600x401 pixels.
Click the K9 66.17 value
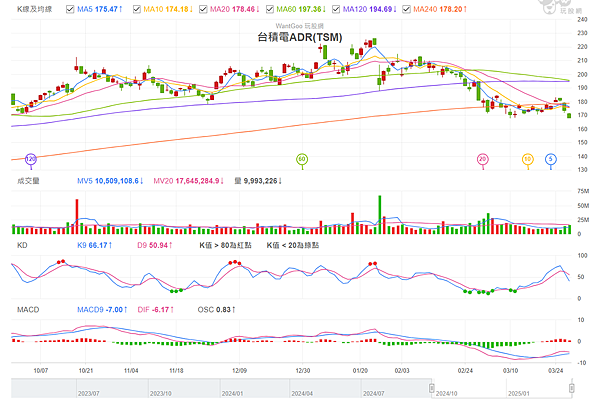[95, 245]
